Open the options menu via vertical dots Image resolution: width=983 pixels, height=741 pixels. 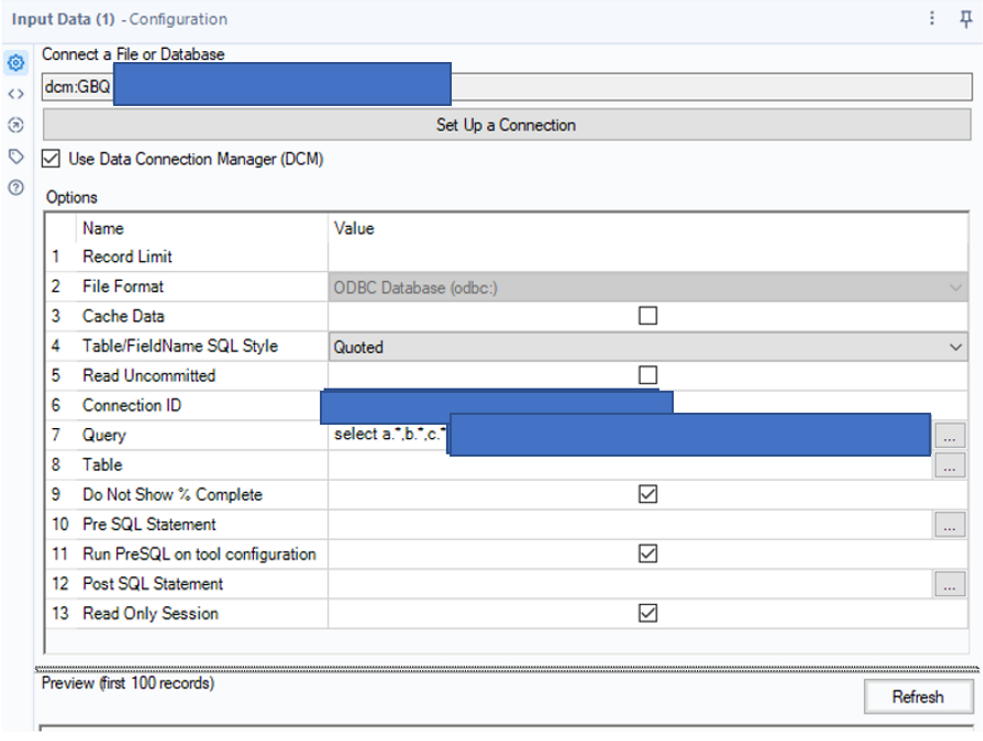pos(932,20)
